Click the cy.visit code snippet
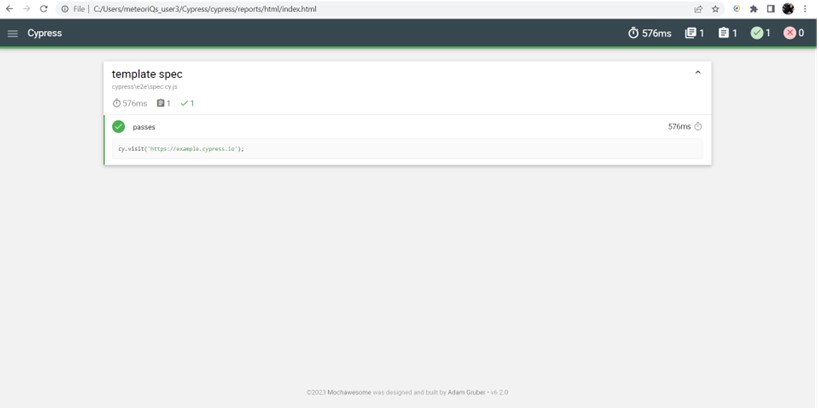Viewport: 819px width, 408px height. [x=407, y=149]
